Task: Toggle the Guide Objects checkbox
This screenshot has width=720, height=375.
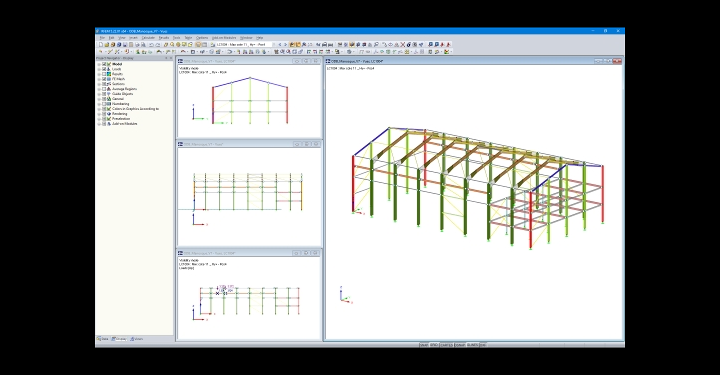Action: pos(104,94)
